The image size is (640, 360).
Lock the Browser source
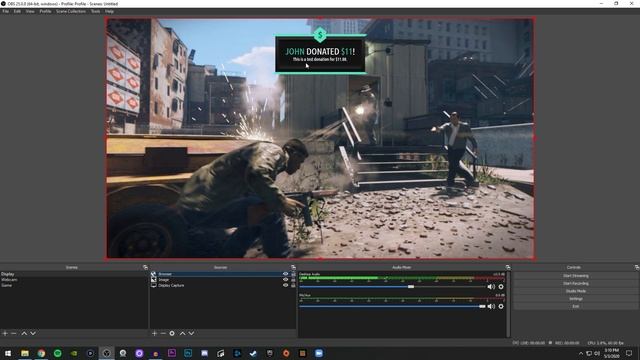coord(293,274)
